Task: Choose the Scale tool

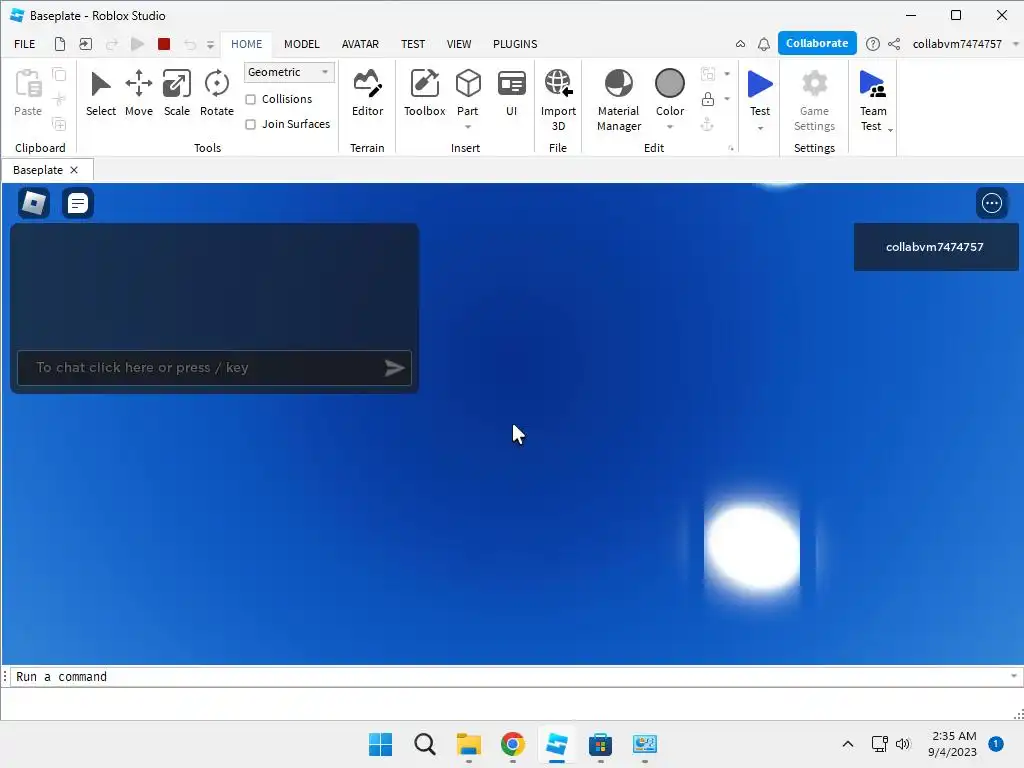Action: tap(176, 93)
